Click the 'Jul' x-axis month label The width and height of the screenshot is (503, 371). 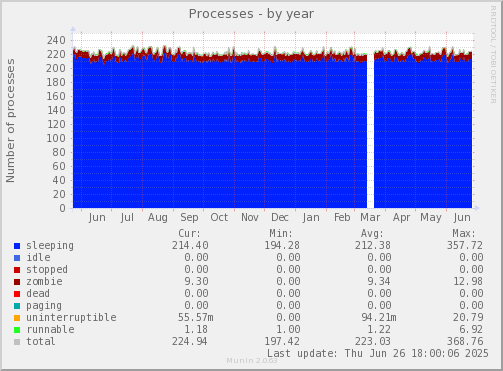point(127,218)
